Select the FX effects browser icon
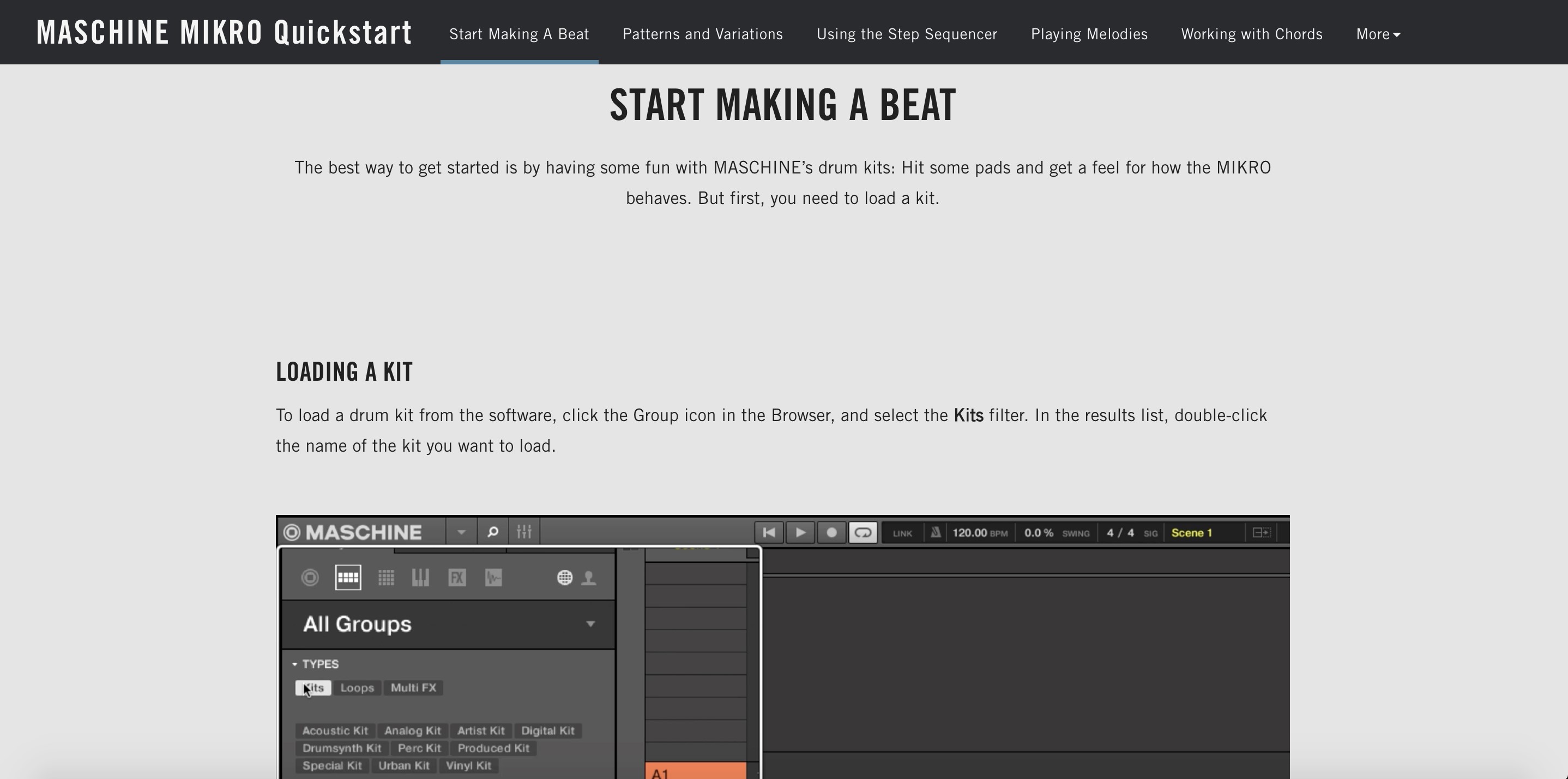Screen dimensions: 1568x779 click(457, 577)
